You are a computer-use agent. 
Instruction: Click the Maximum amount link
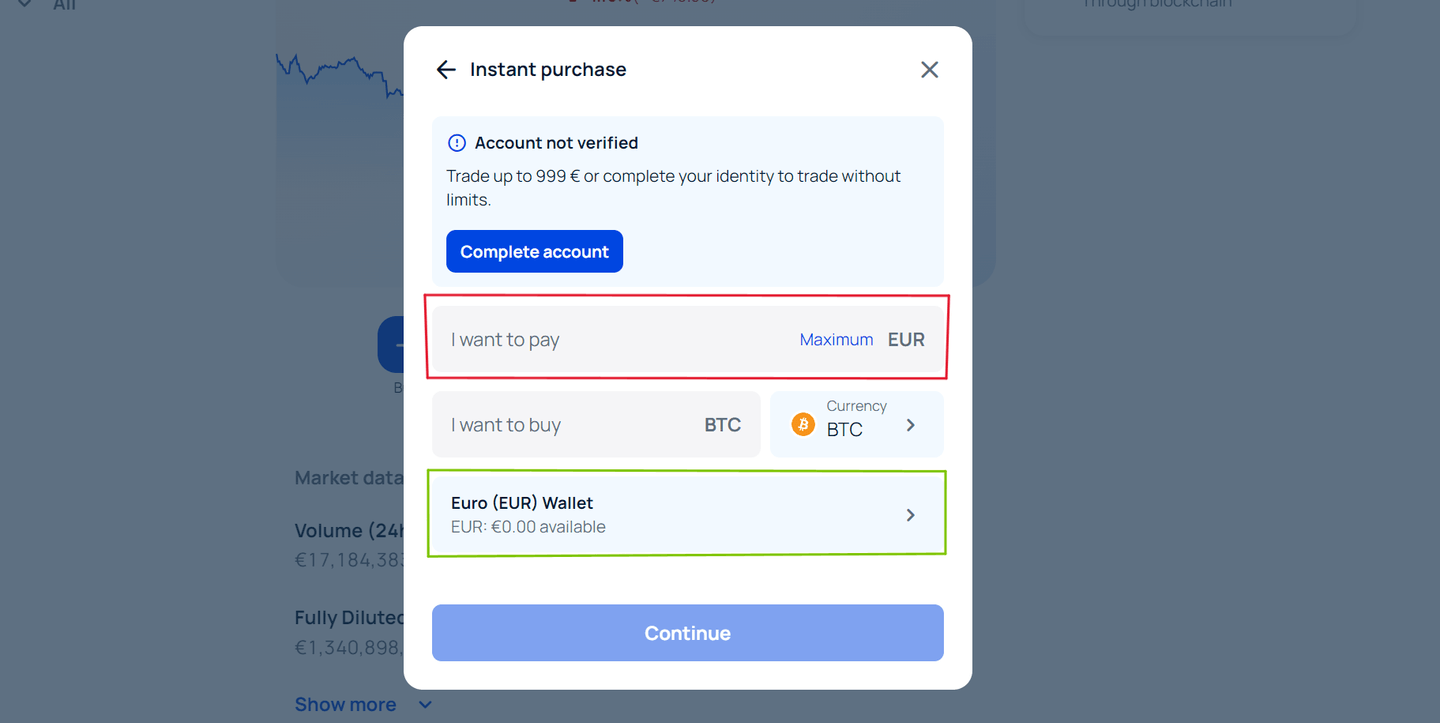[x=836, y=340]
